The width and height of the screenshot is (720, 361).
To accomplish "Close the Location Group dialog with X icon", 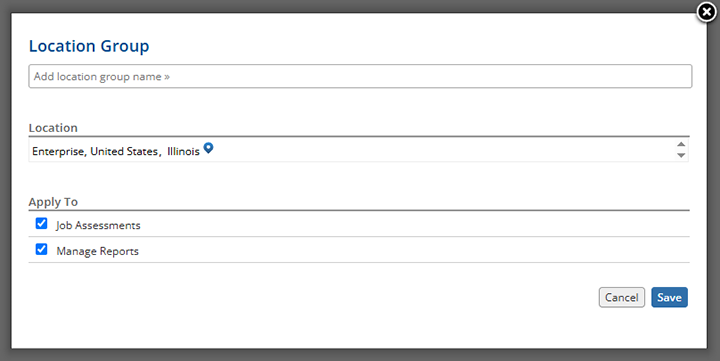I will tap(706, 12).
